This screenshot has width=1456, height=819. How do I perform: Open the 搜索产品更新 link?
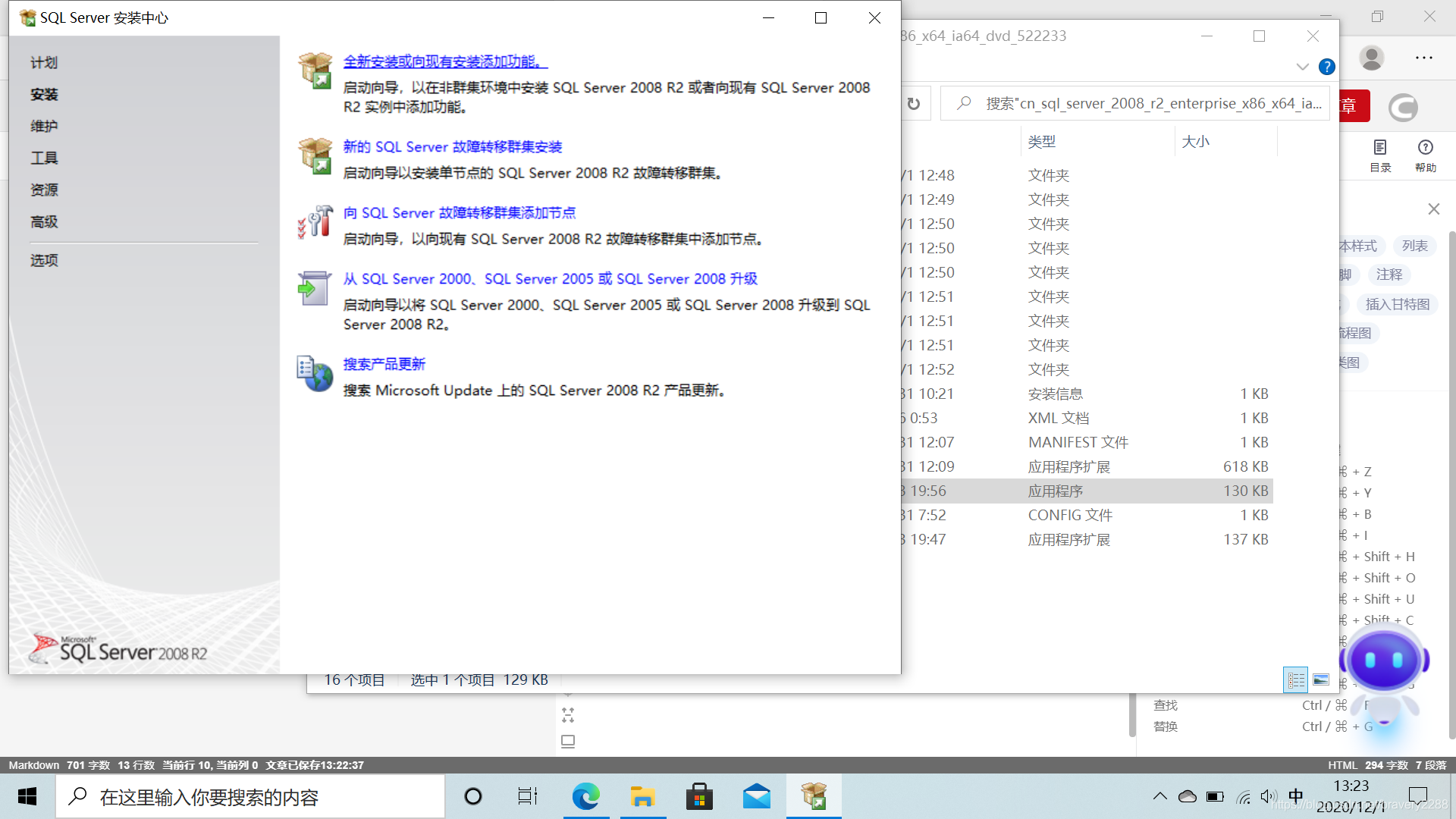[x=384, y=365]
